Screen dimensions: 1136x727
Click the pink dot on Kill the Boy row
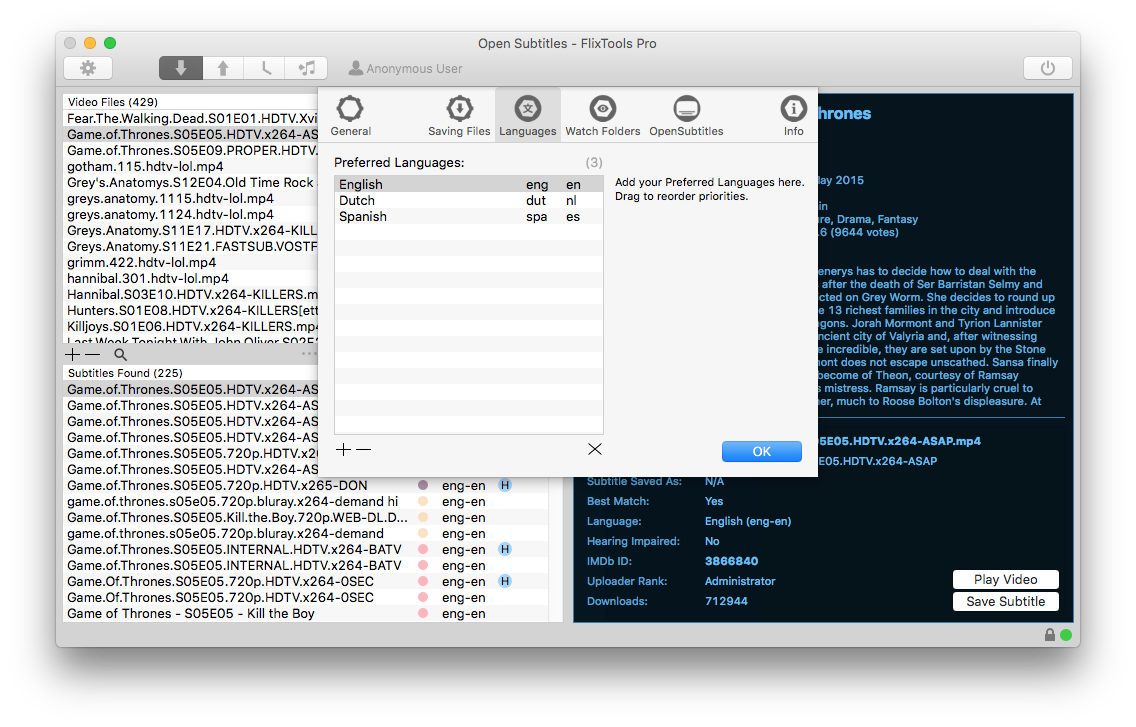pyautogui.click(x=423, y=613)
